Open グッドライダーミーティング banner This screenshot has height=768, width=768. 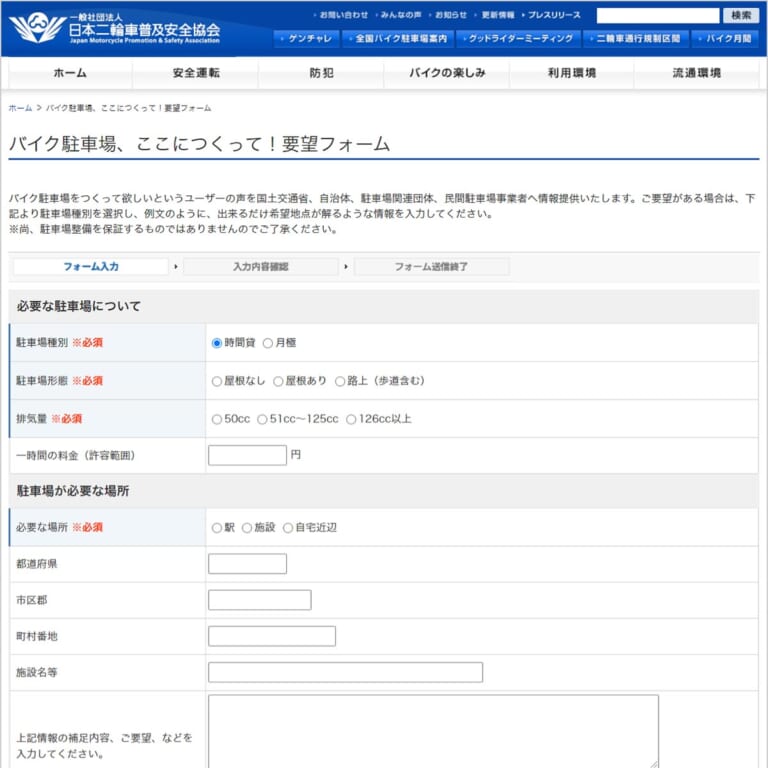pyautogui.click(x=518, y=38)
